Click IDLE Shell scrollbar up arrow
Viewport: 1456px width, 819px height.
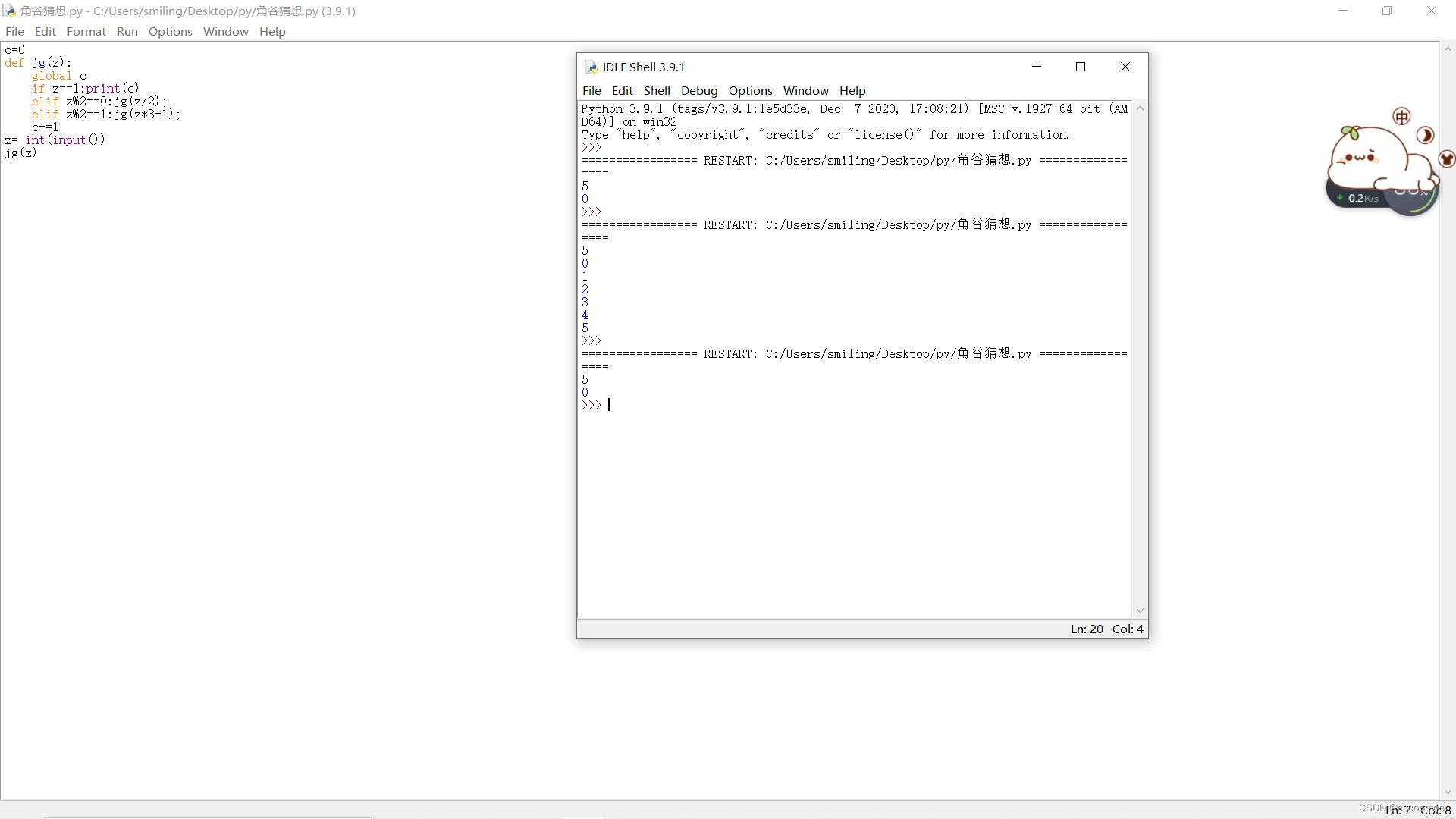[x=1140, y=108]
